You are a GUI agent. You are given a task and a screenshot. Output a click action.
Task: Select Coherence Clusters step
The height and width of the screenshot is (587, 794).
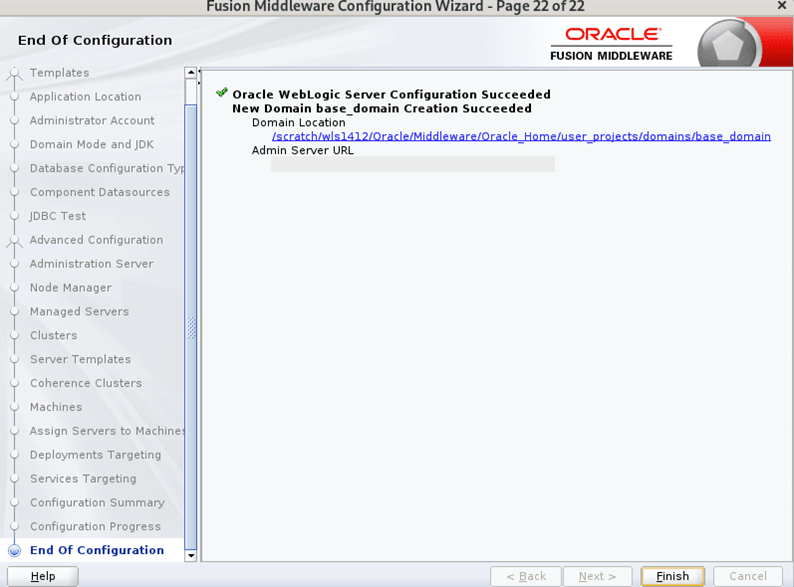(86, 382)
